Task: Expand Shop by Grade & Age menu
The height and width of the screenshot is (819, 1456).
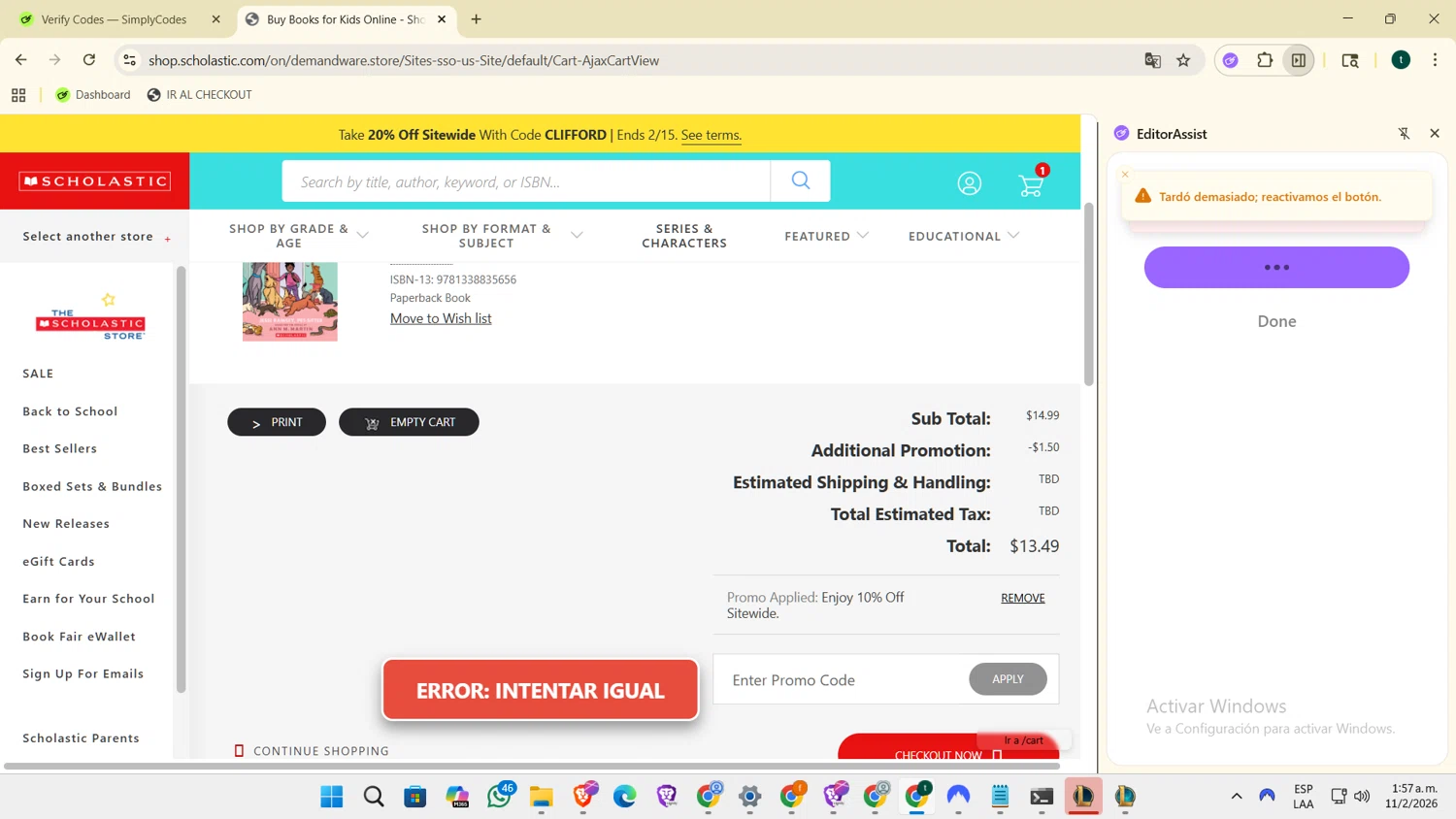Action: click(x=298, y=236)
